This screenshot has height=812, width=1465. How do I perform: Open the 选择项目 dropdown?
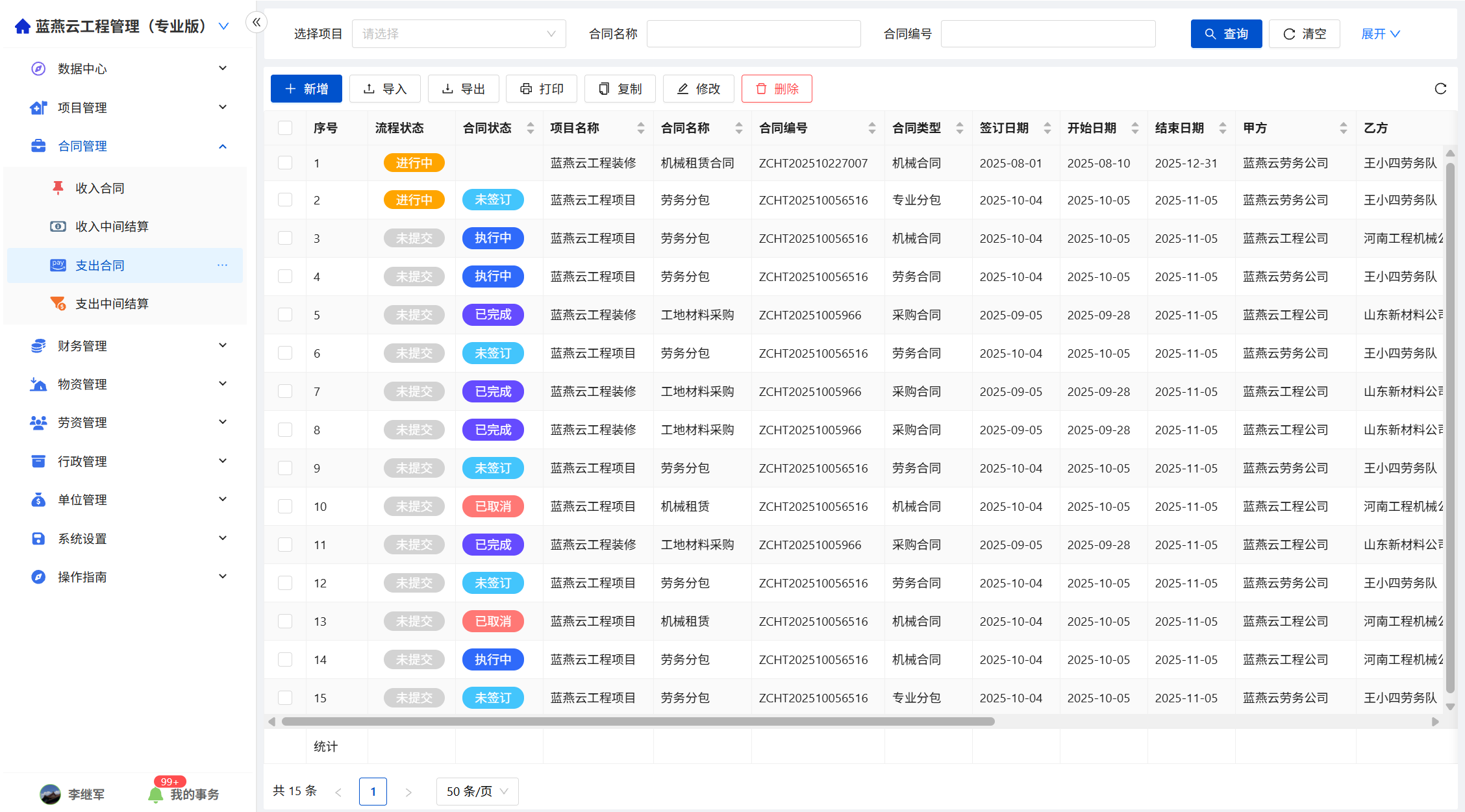(458, 34)
